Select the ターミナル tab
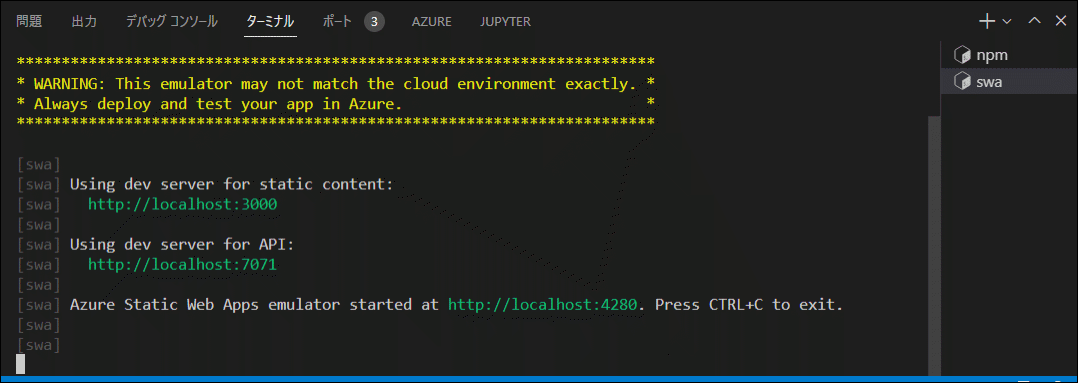Image resolution: width=1078 pixels, height=383 pixels. pos(271,21)
